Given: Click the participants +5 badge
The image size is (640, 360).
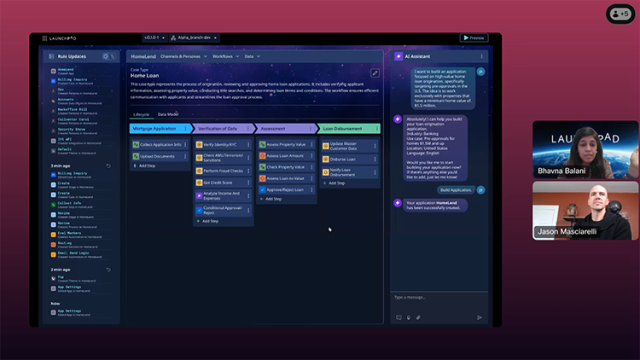Looking at the screenshot, I should click(x=620, y=14).
